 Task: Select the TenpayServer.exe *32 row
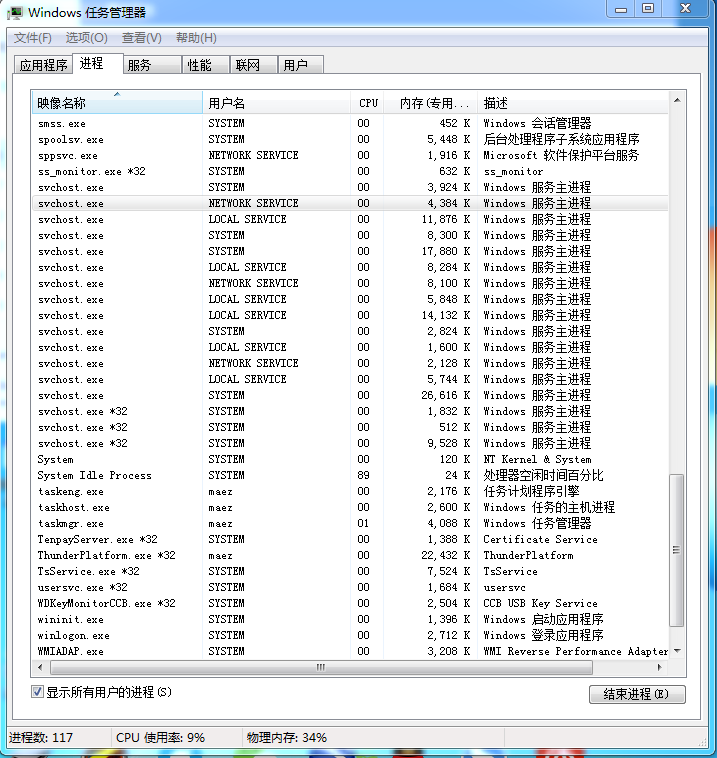[x=350, y=539]
